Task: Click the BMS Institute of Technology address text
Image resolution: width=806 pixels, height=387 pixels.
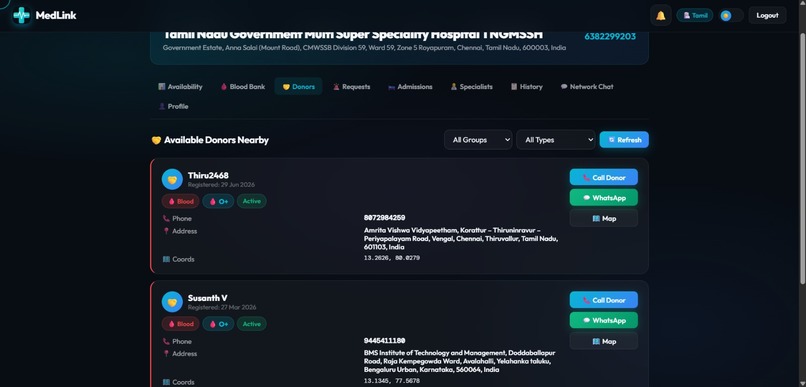Action: pyautogui.click(x=460, y=361)
